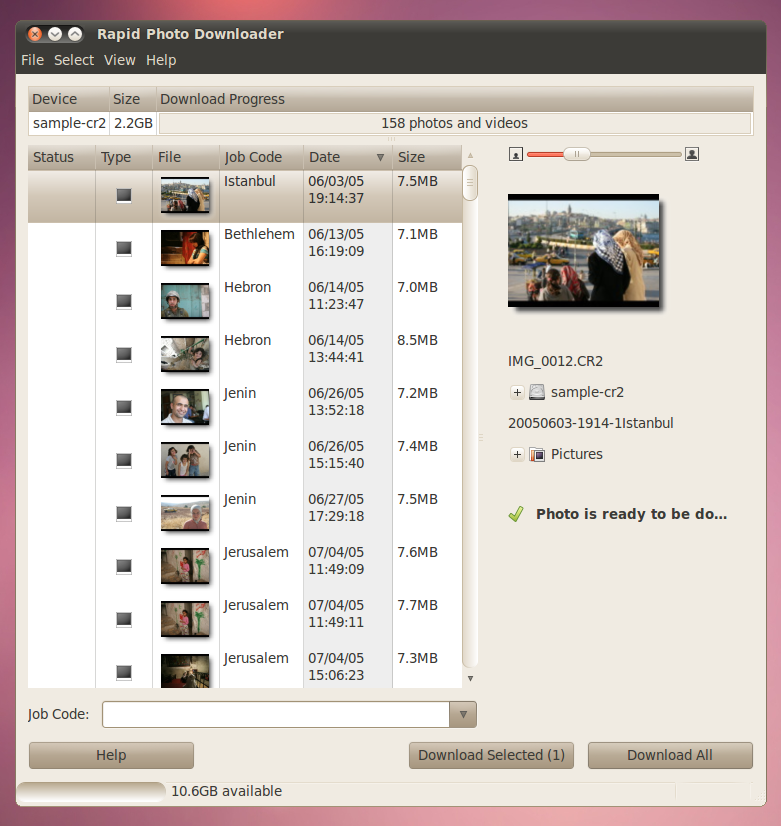Click the green checkmark status icon
The width and height of the screenshot is (781, 826).
516,514
